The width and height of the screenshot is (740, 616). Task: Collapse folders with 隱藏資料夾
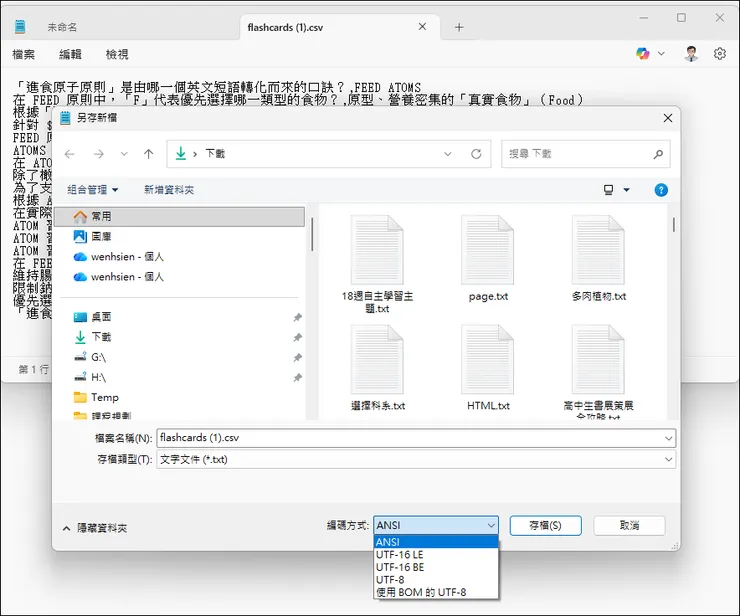[95, 528]
